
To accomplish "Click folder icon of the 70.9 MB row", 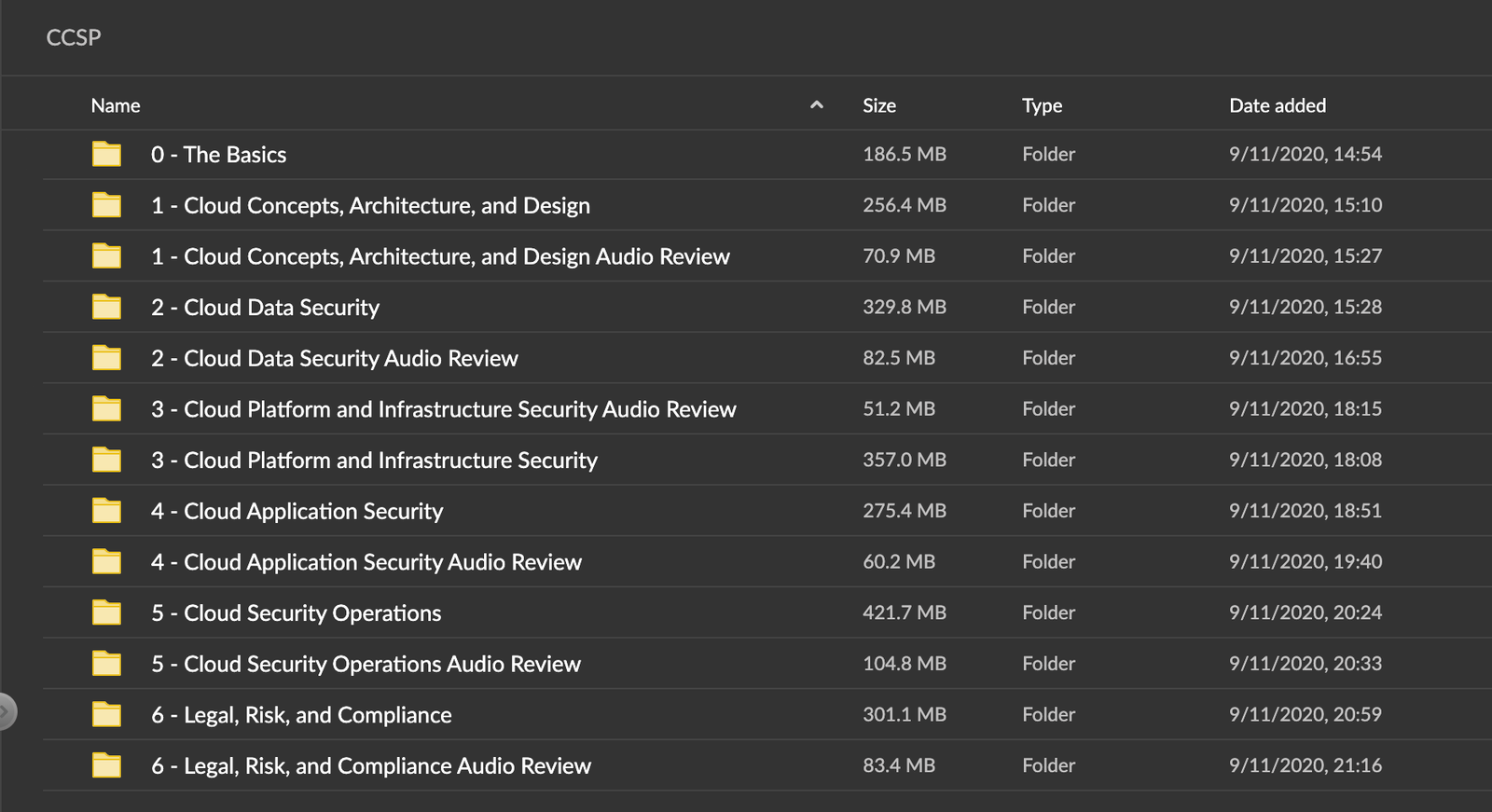I will tap(106, 255).
